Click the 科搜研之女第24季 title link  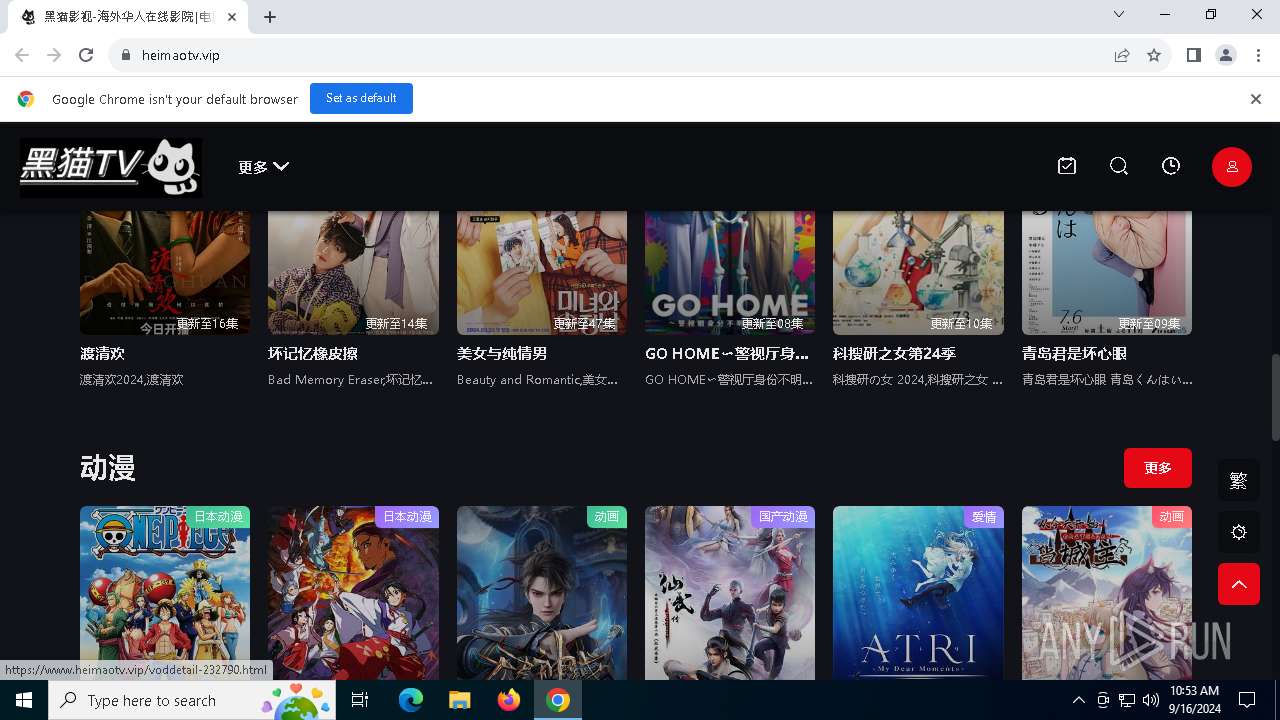895,353
